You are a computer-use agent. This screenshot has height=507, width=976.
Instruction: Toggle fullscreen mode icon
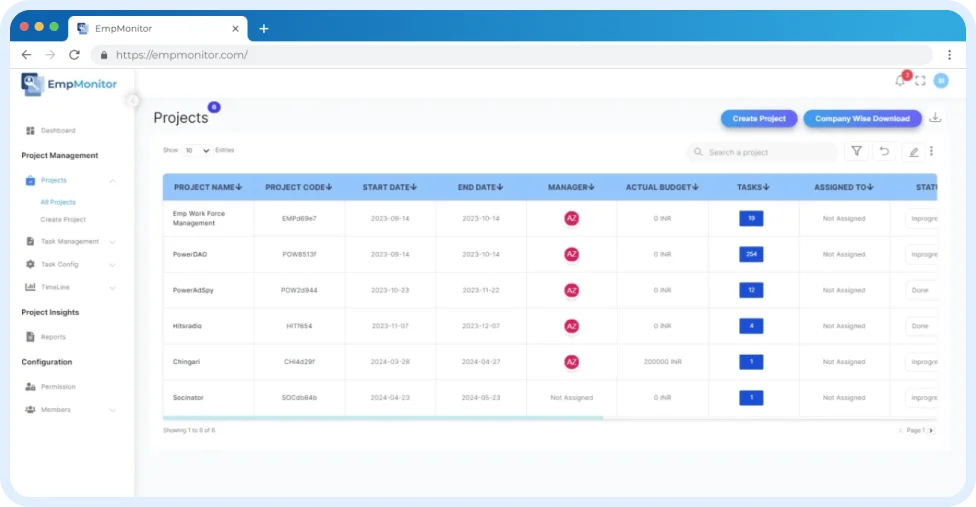click(x=920, y=81)
